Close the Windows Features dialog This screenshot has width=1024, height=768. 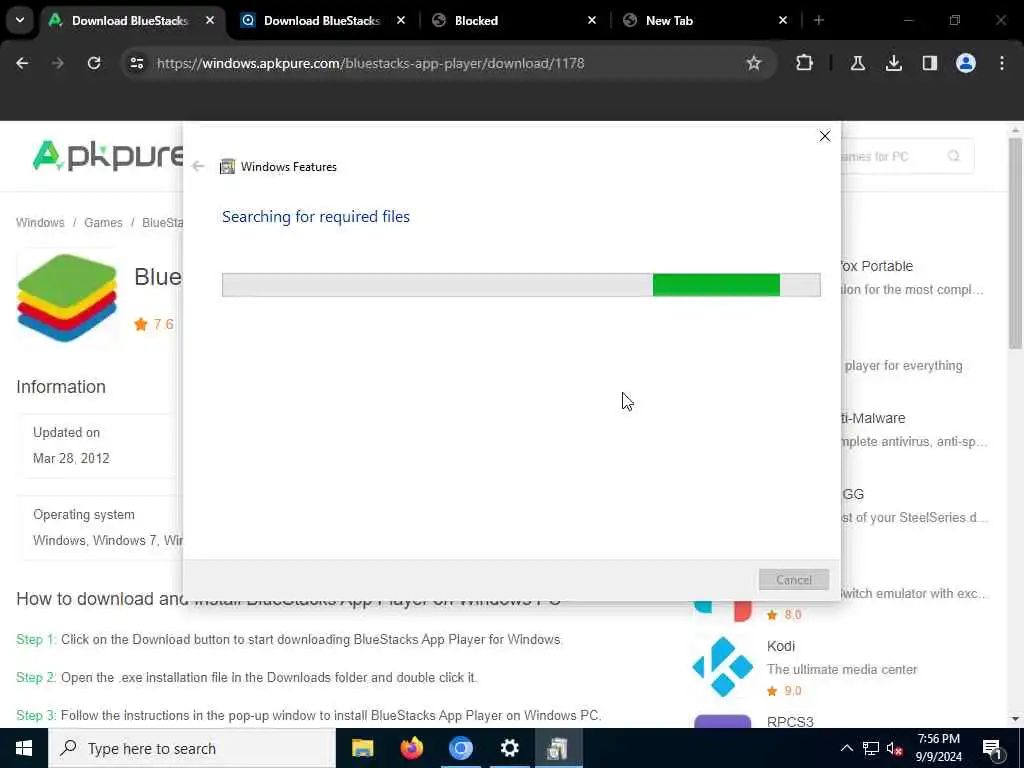(825, 136)
